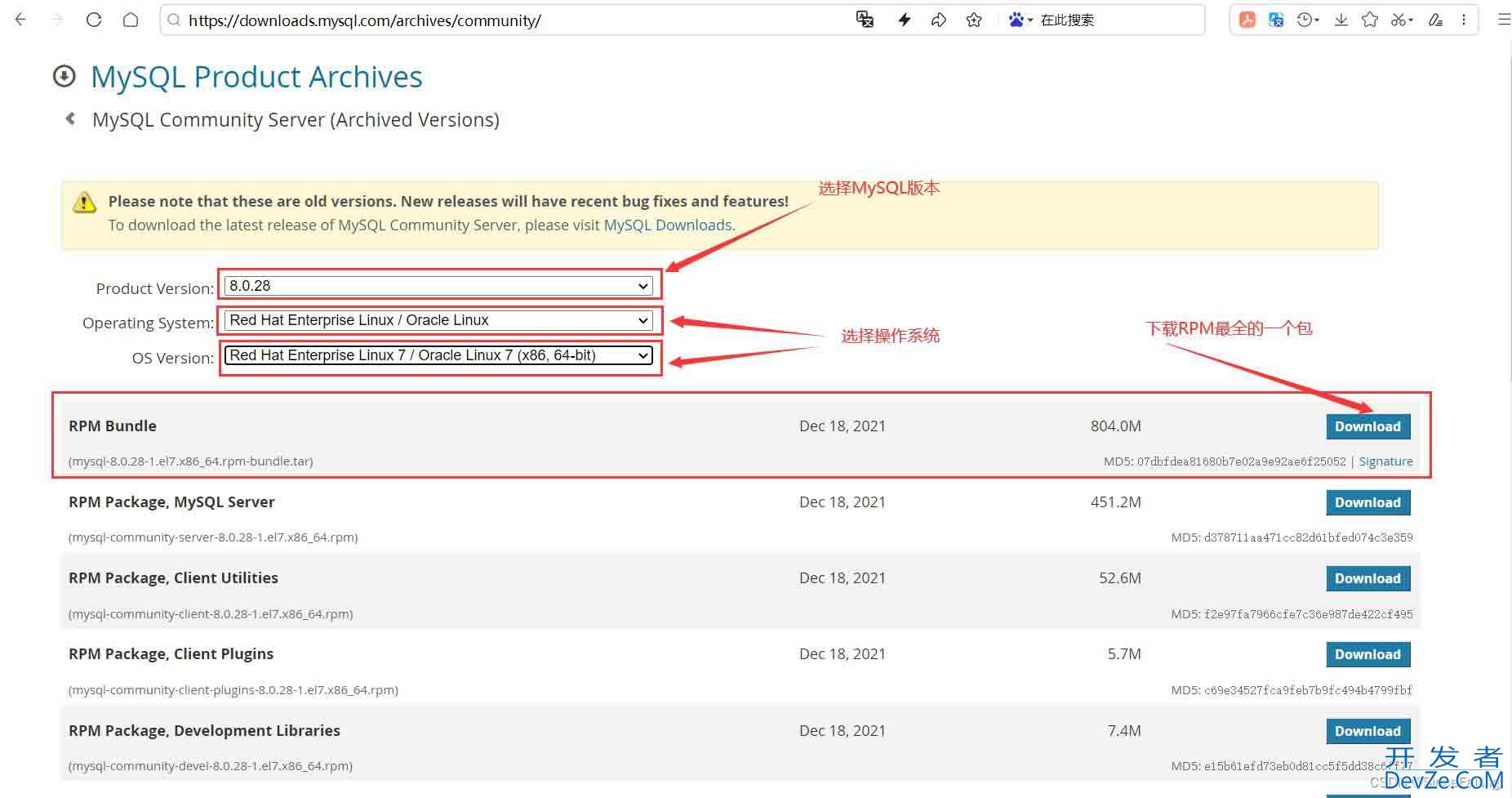
Task: Download the MySQL Server RPM package
Action: click(x=1367, y=502)
